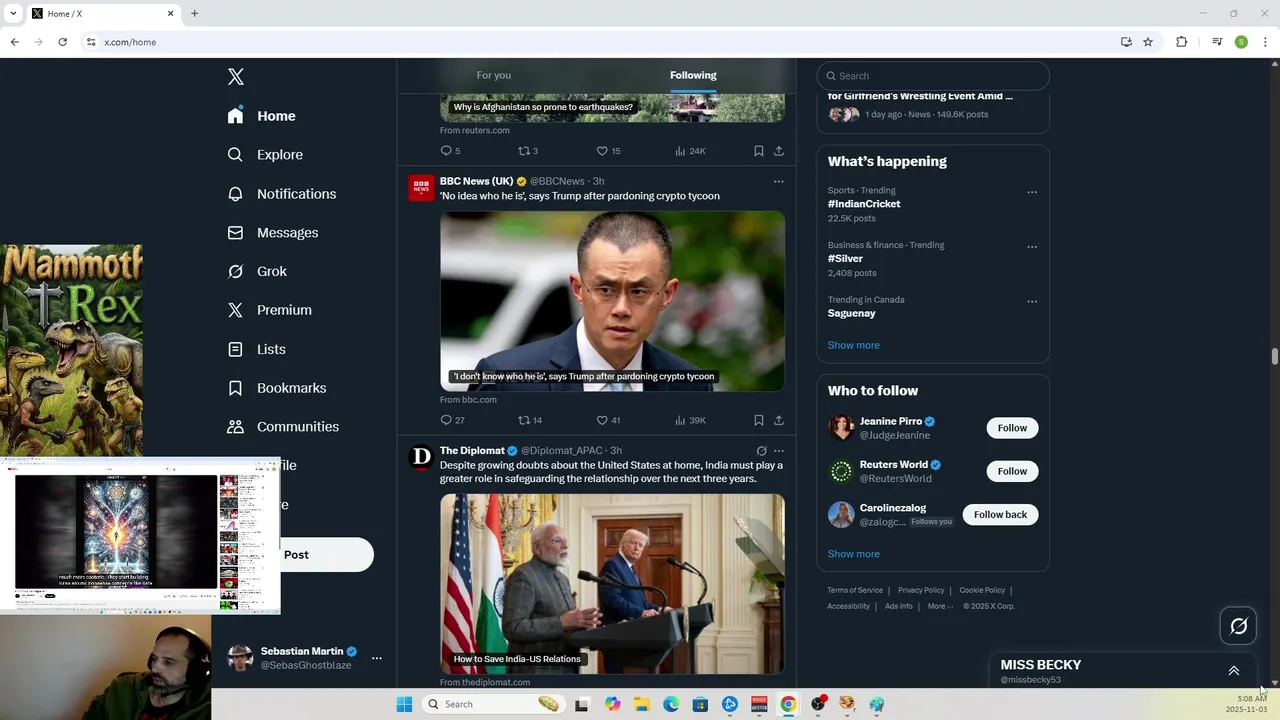
Task: Click the Windows taskbar Search box
Action: pyautogui.click(x=493, y=704)
